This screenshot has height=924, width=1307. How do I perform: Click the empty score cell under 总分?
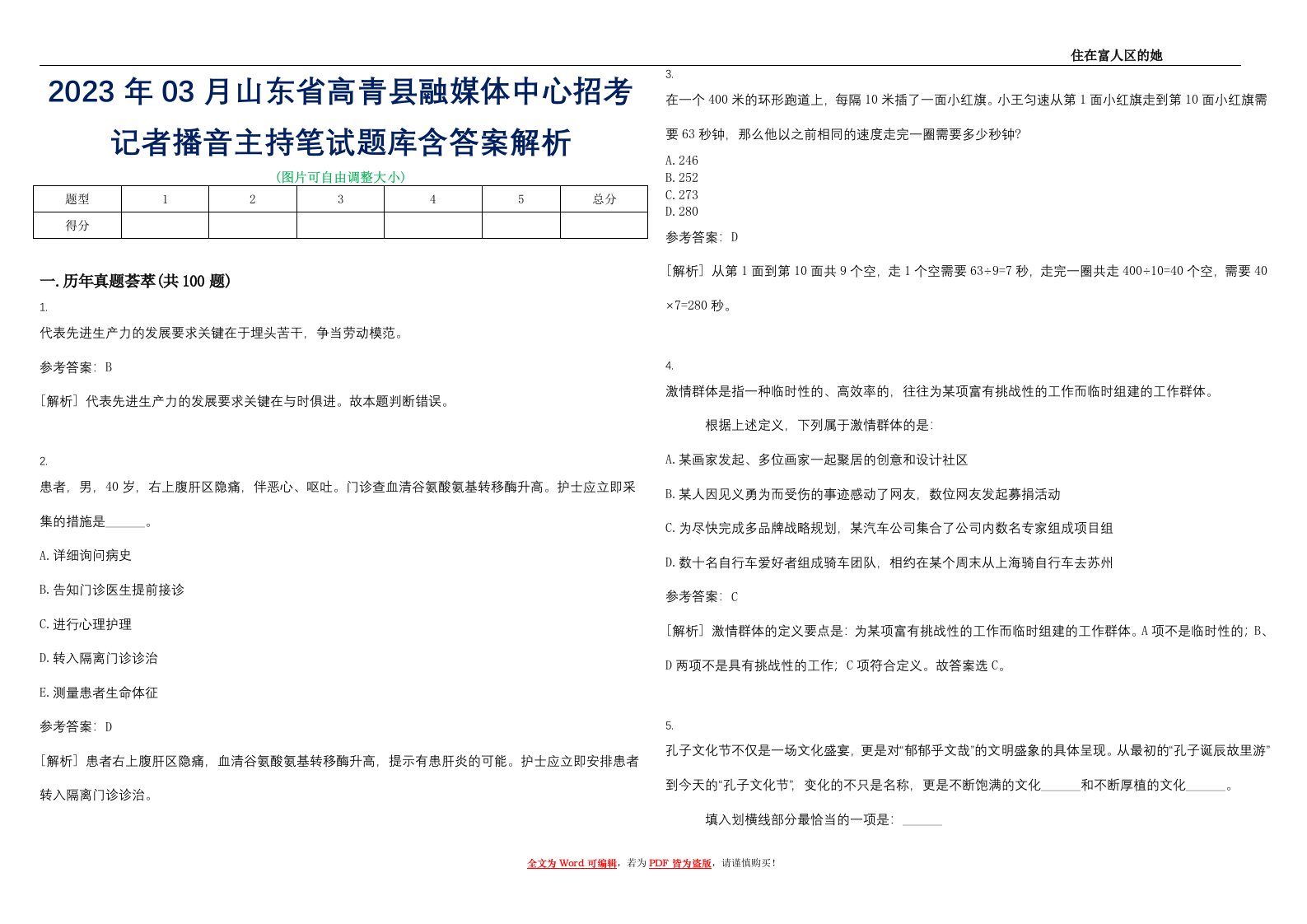(x=604, y=226)
